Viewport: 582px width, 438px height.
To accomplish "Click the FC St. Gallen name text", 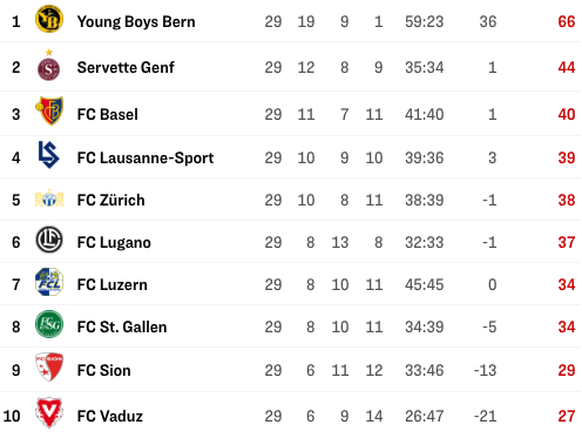I will click(x=122, y=327).
